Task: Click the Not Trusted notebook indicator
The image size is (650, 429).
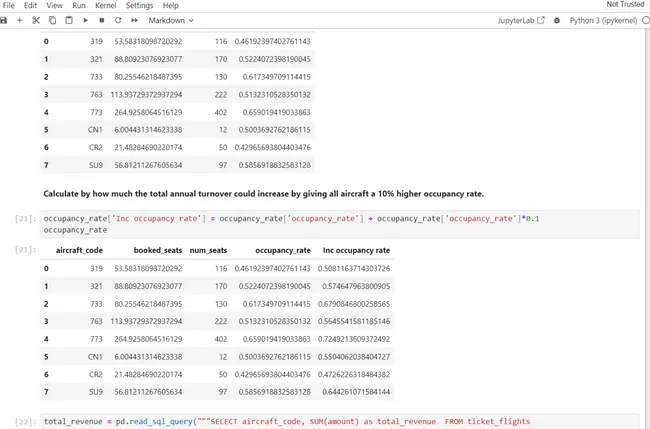Action: pyautogui.click(x=625, y=5)
